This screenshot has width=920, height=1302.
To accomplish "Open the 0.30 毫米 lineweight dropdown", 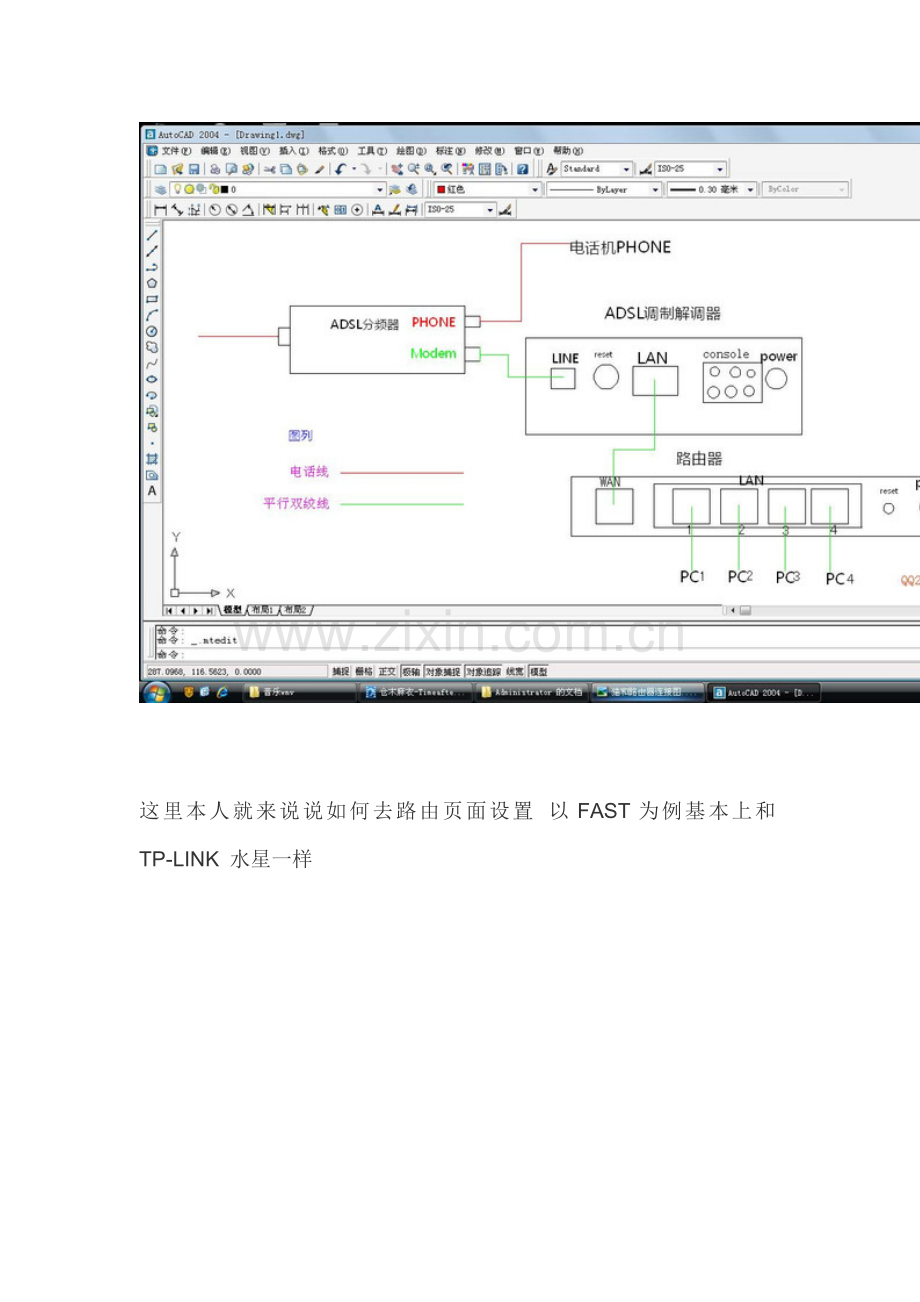I will click(711, 189).
